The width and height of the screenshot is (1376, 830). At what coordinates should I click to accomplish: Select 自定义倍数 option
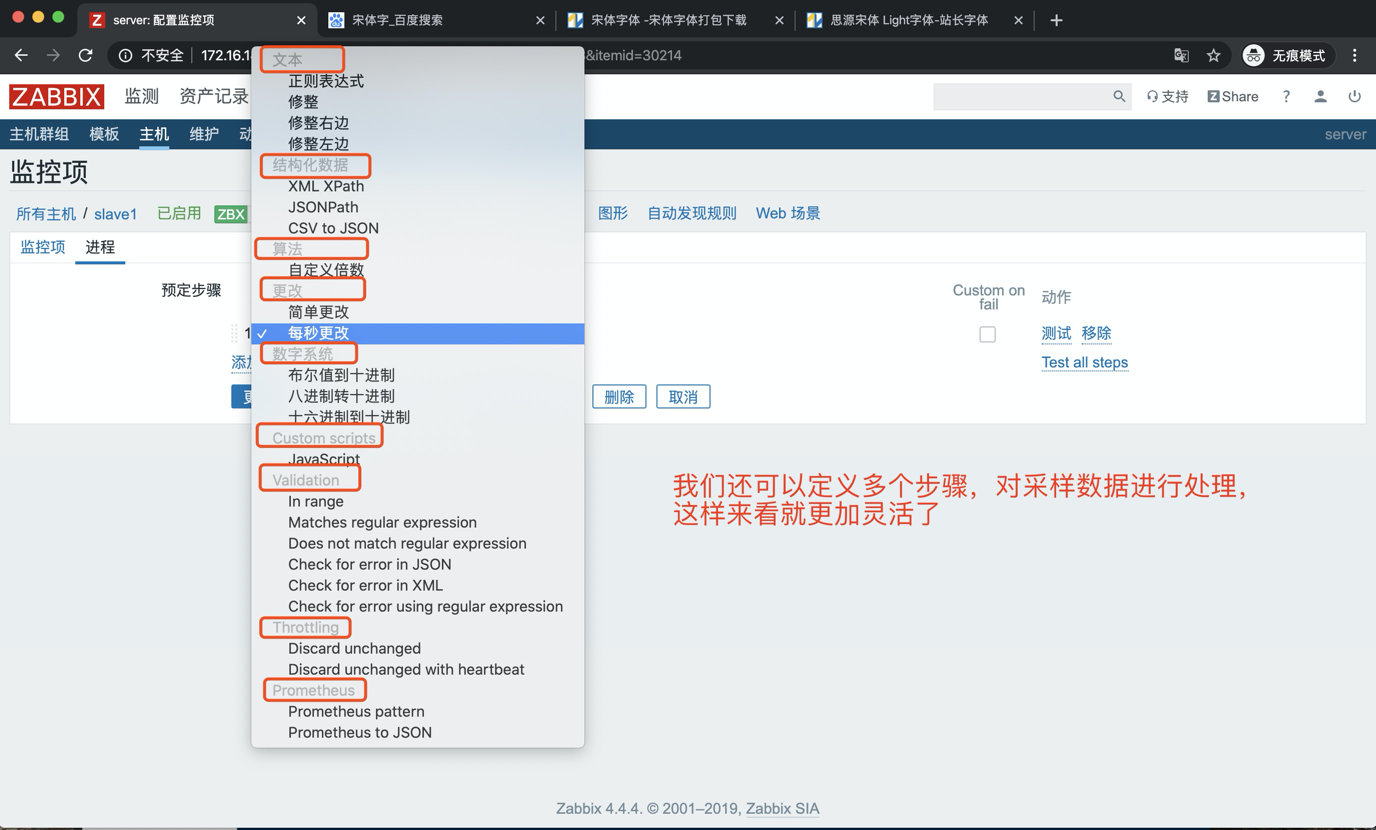326,270
